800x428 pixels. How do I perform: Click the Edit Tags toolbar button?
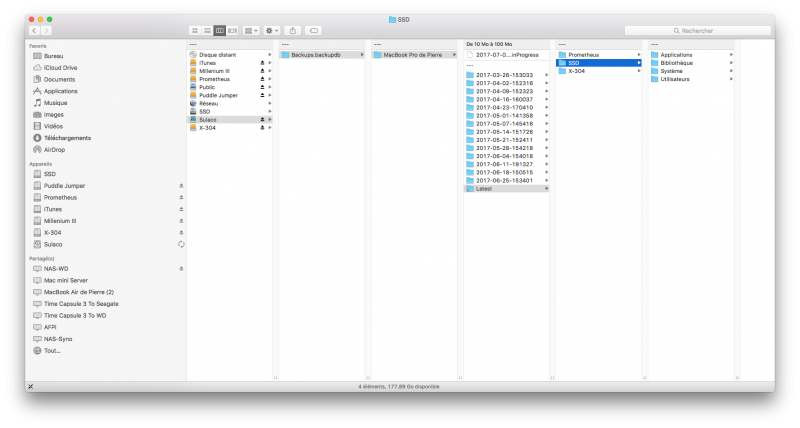(x=313, y=31)
